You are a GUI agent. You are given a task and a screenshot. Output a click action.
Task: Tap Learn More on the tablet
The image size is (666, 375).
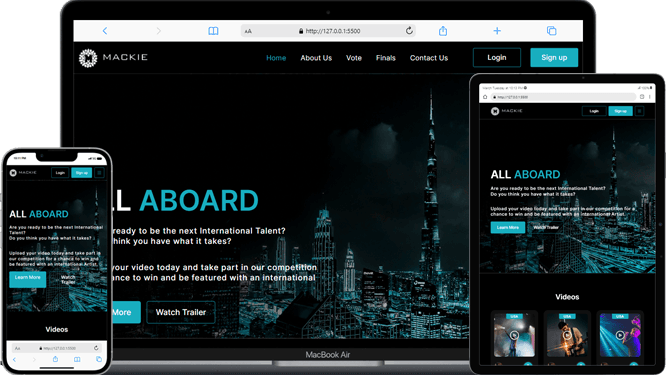pos(508,228)
